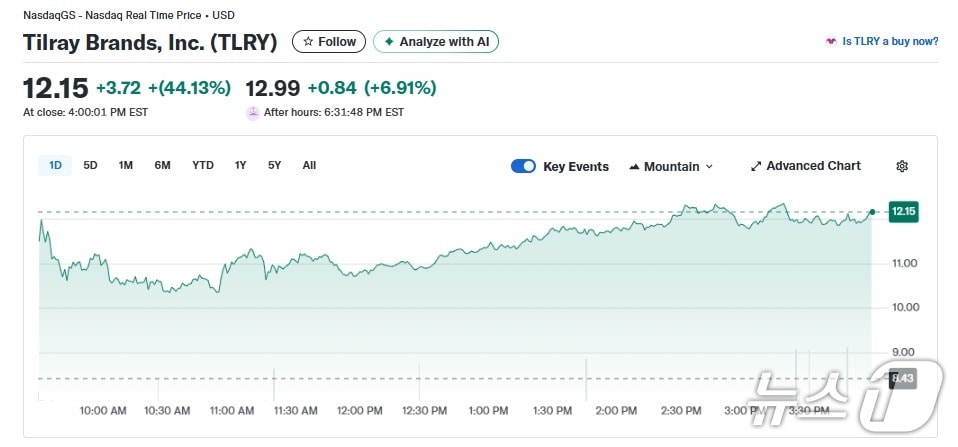Open the Is TLRY a buy now link
The width and height of the screenshot is (958, 447).
click(890, 42)
